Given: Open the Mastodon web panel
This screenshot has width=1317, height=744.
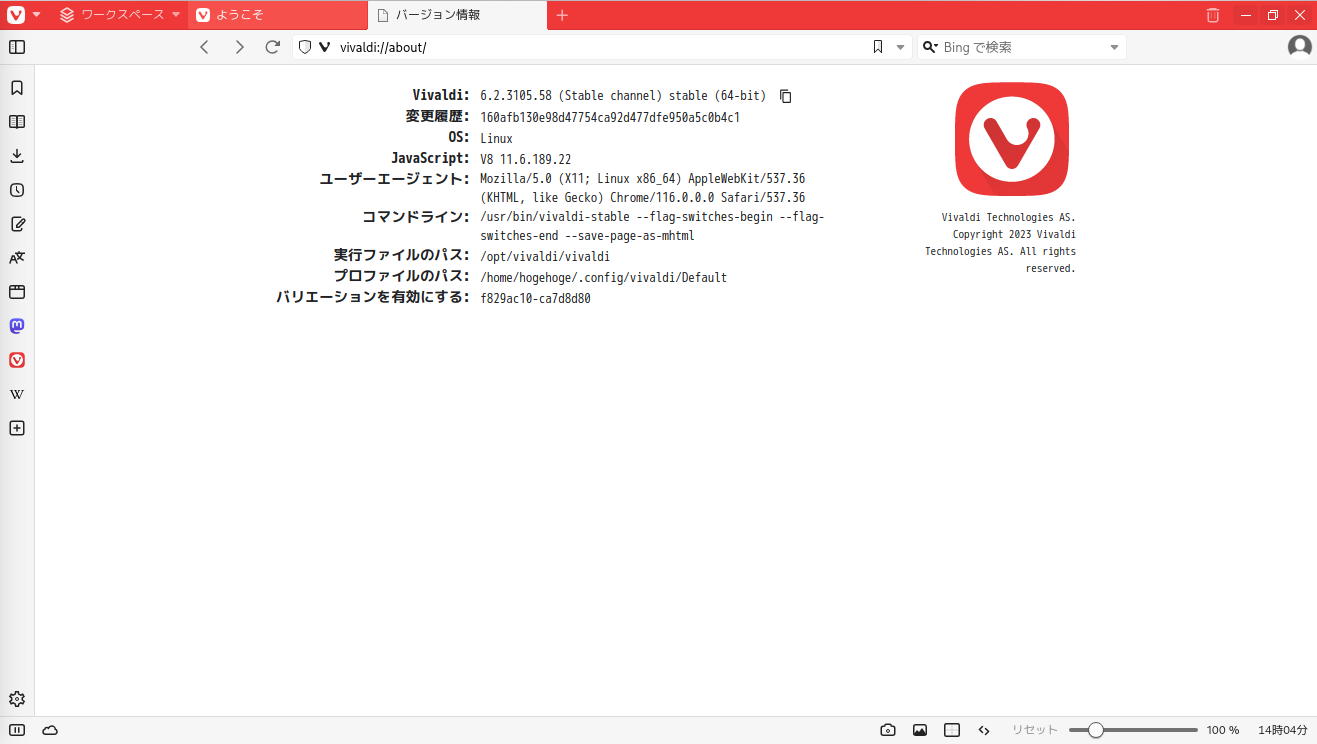Looking at the screenshot, I should [17, 326].
